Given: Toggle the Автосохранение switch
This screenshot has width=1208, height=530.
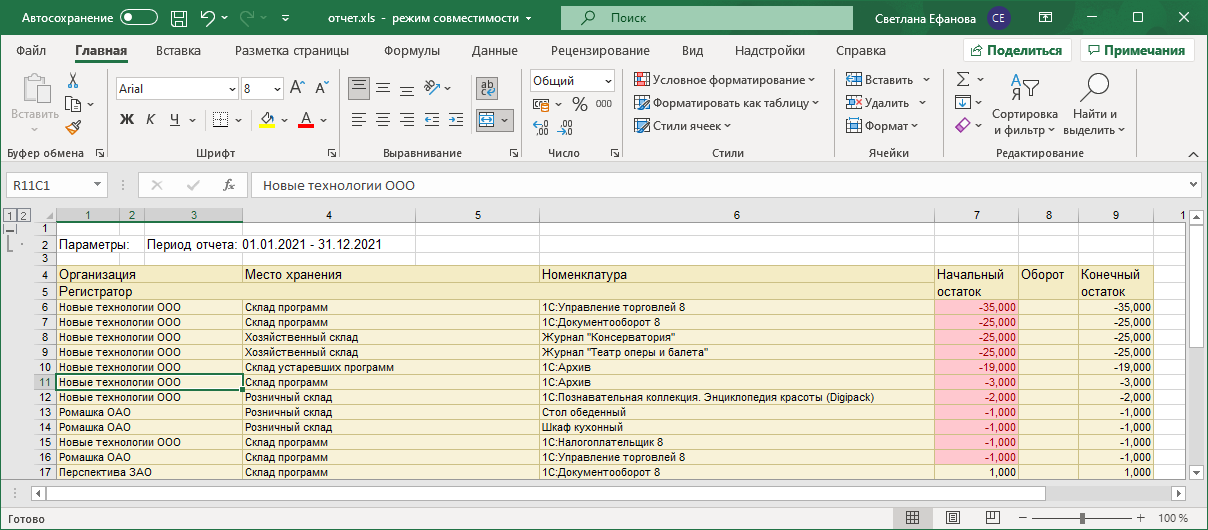Looking at the screenshot, I should click(138, 18).
